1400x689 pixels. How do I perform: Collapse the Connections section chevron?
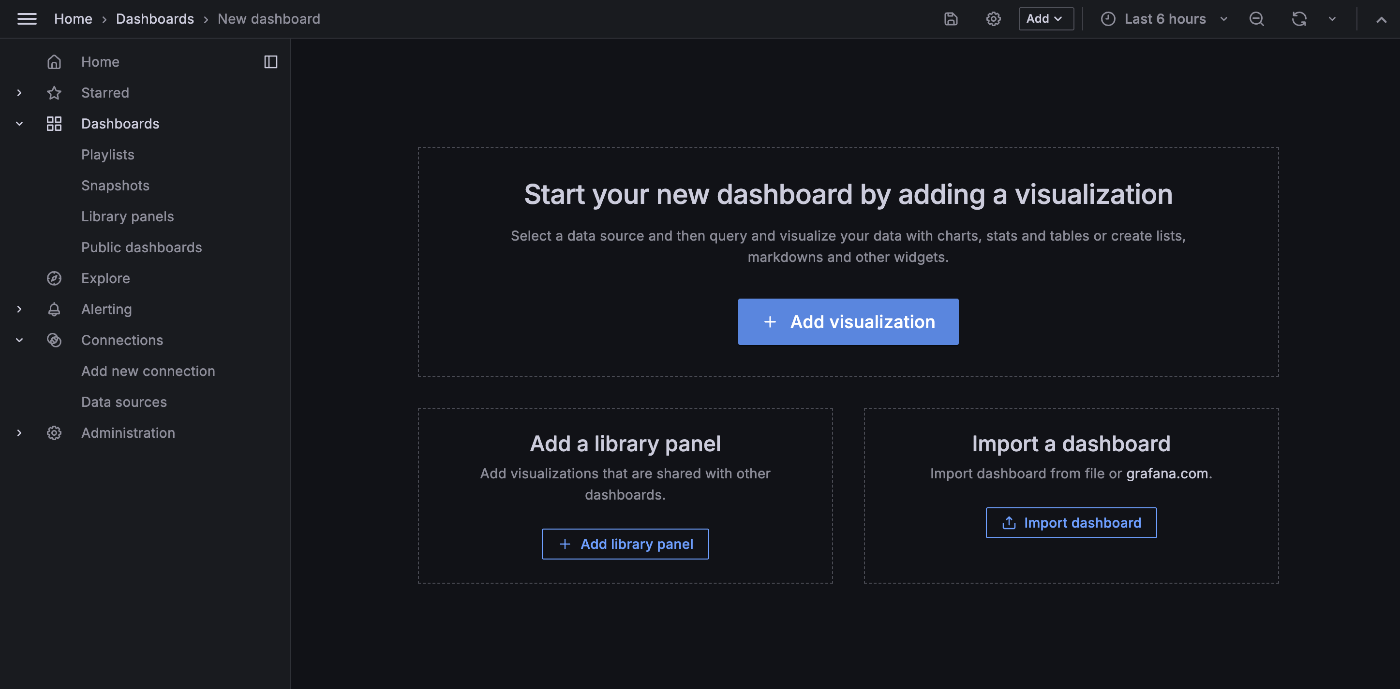(x=19, y=341)
